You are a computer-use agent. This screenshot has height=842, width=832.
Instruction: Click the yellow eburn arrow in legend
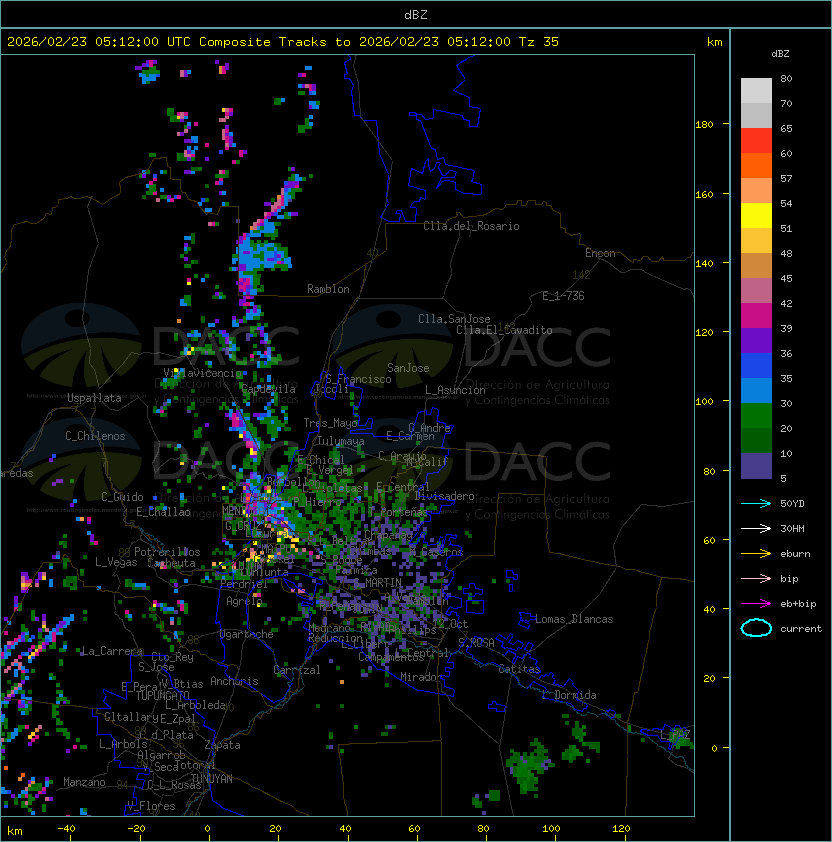point(756,554)
